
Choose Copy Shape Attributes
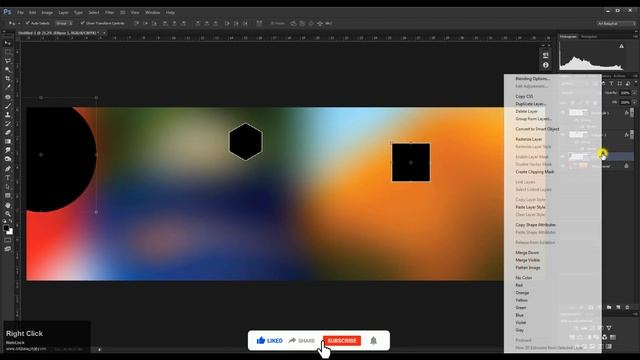point(536,225)
